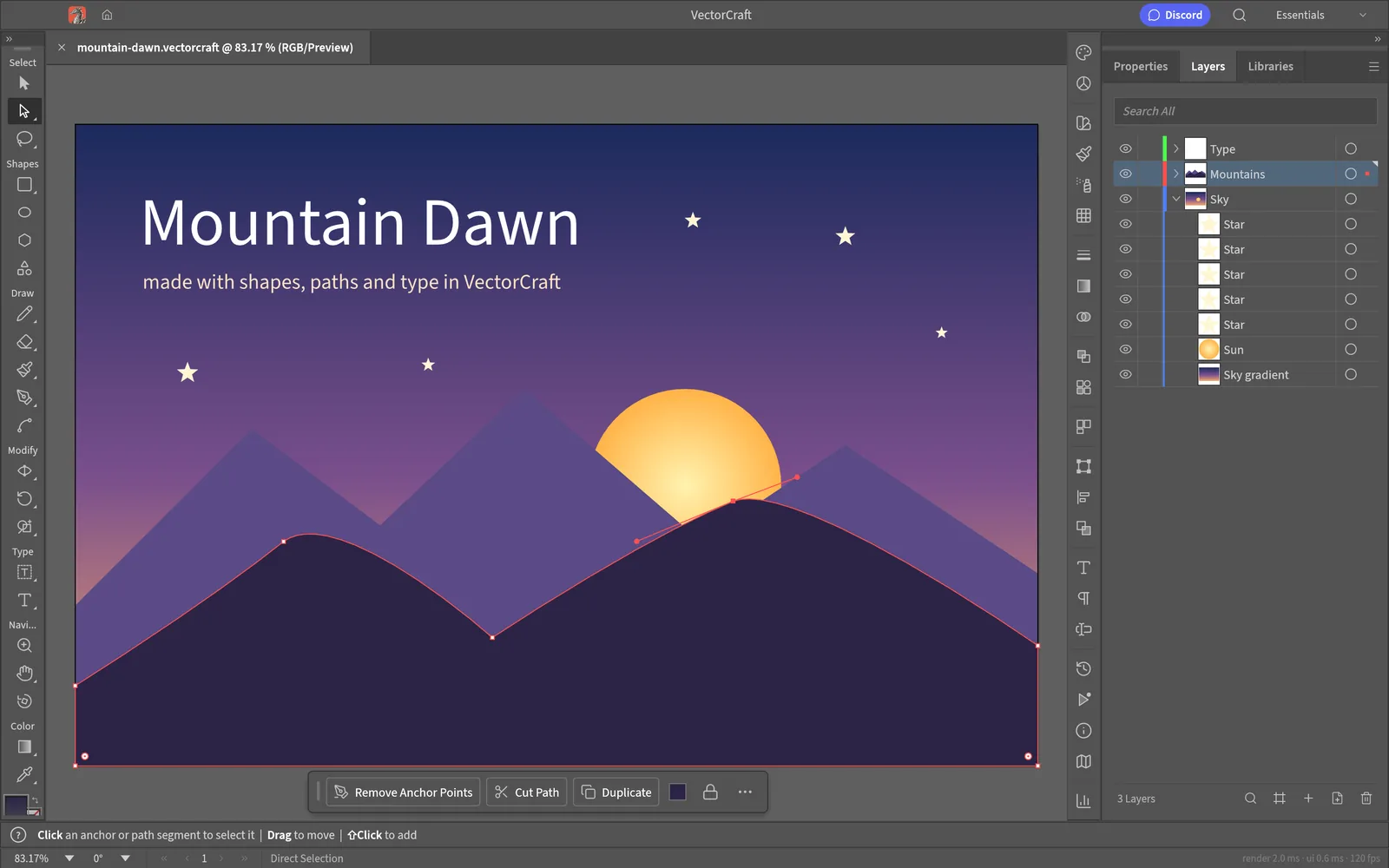Click the Cut Path button

527,792
